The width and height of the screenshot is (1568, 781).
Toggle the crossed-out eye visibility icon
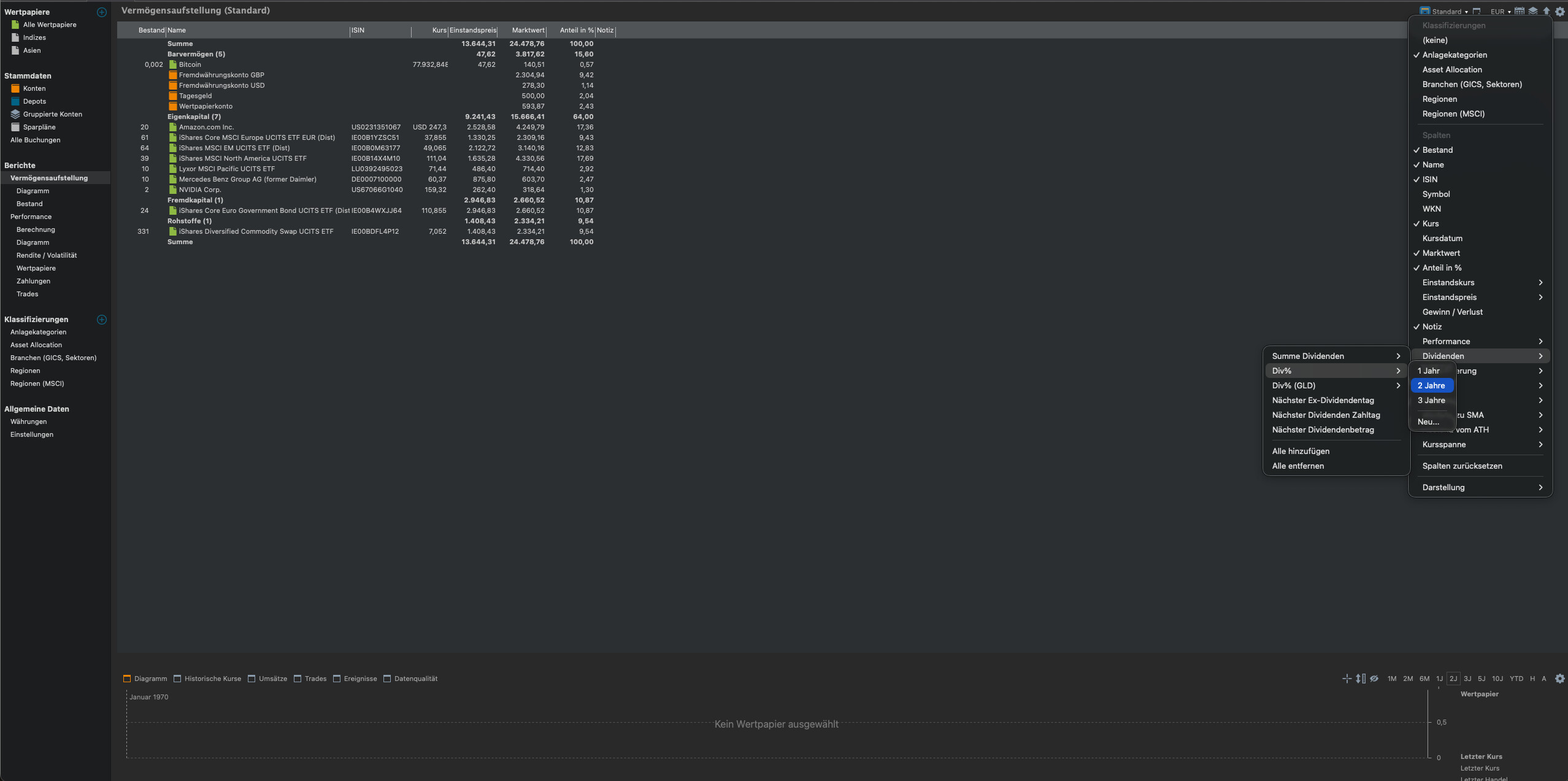(x=1374, y=679)
